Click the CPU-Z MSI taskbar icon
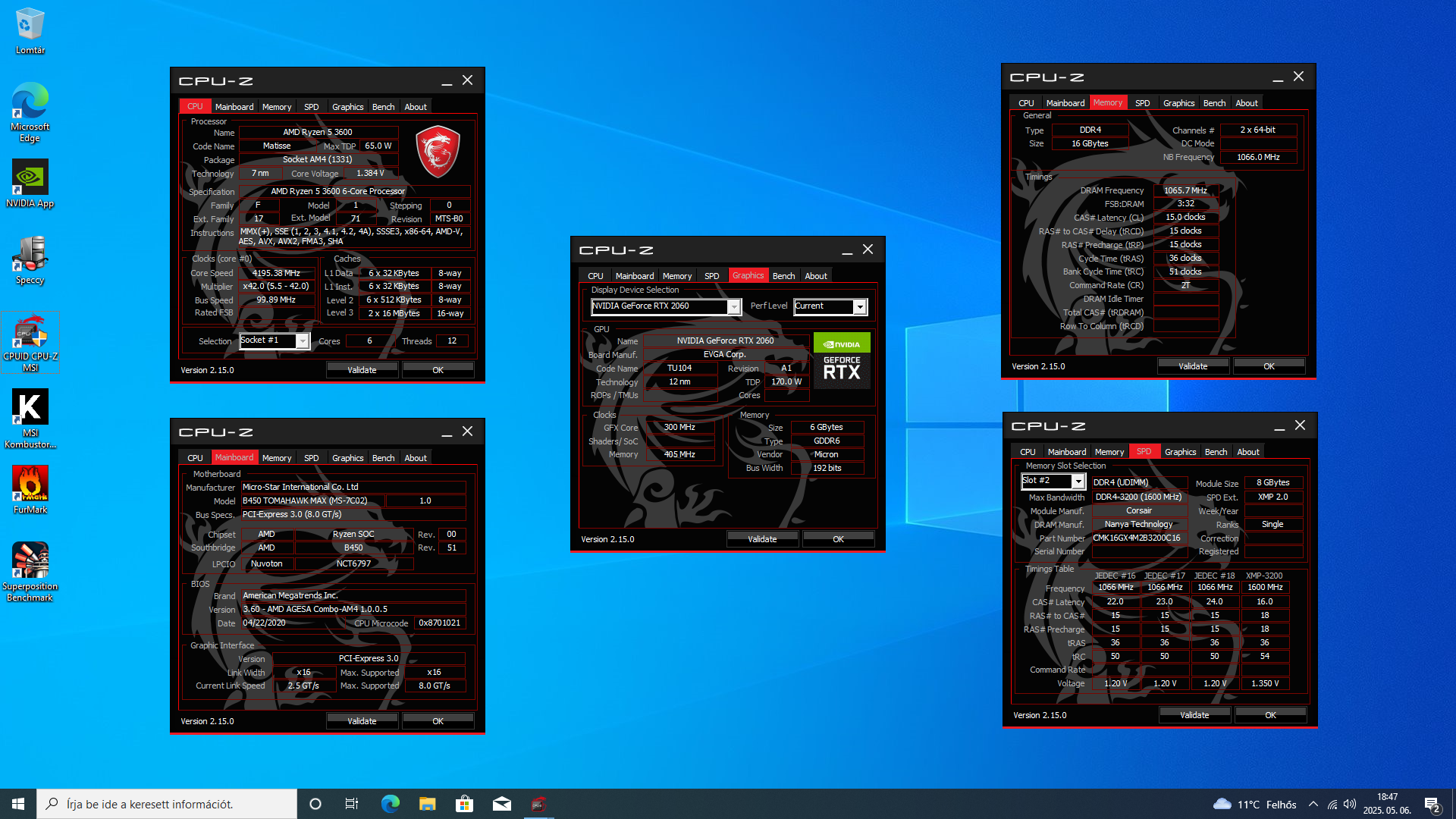The width and height of the screenshot is (1456, 819). tap(538, 804)
